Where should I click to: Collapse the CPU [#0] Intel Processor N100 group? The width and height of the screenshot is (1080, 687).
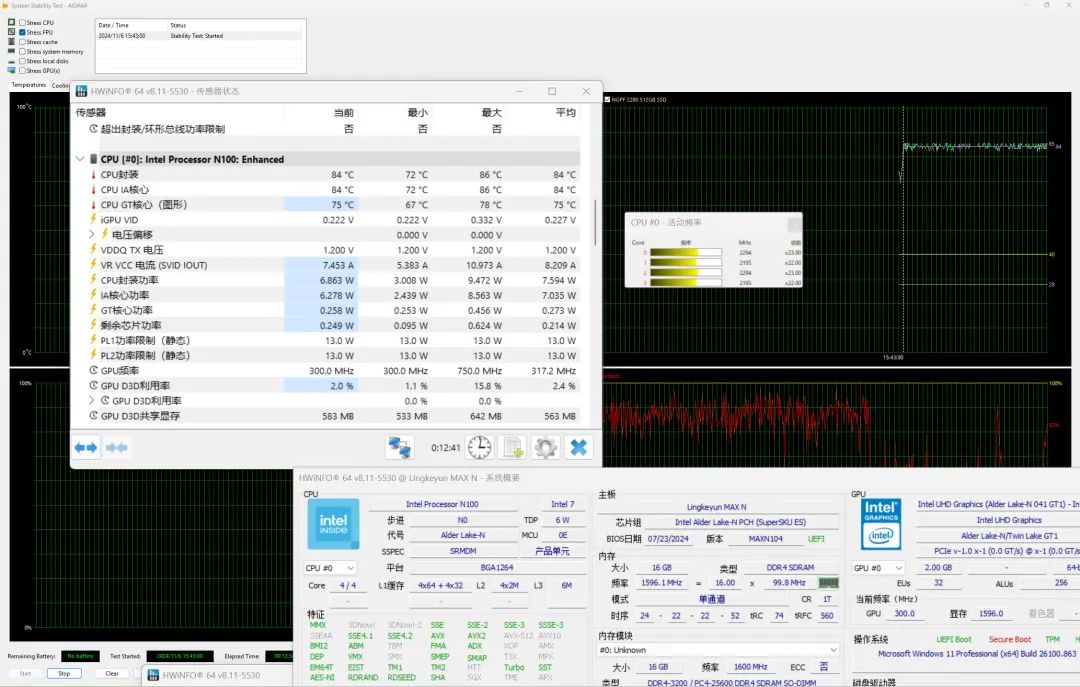click(x=80, y=159)
